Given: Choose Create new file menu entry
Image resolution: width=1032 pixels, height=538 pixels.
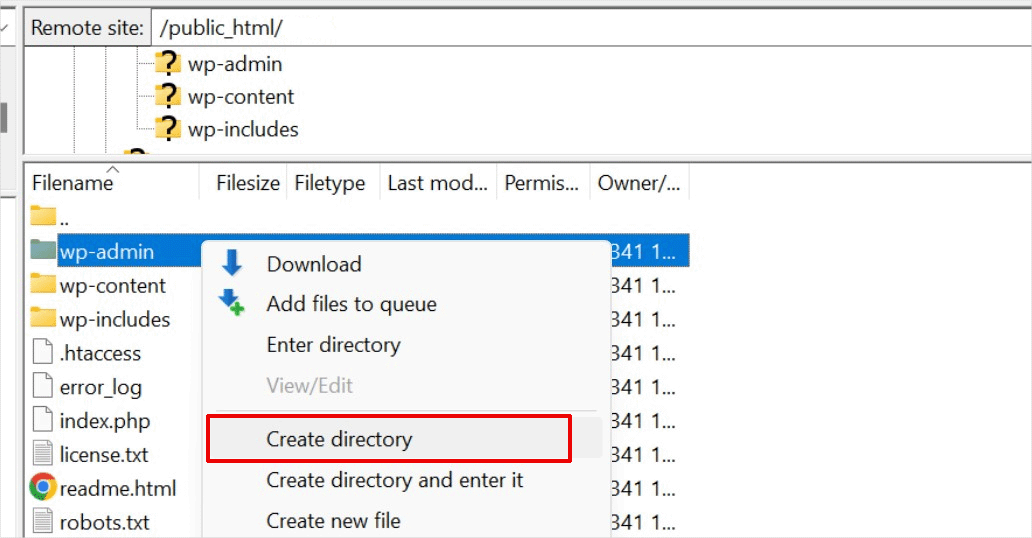Looking at the screenshot, I should coord(333,521).
